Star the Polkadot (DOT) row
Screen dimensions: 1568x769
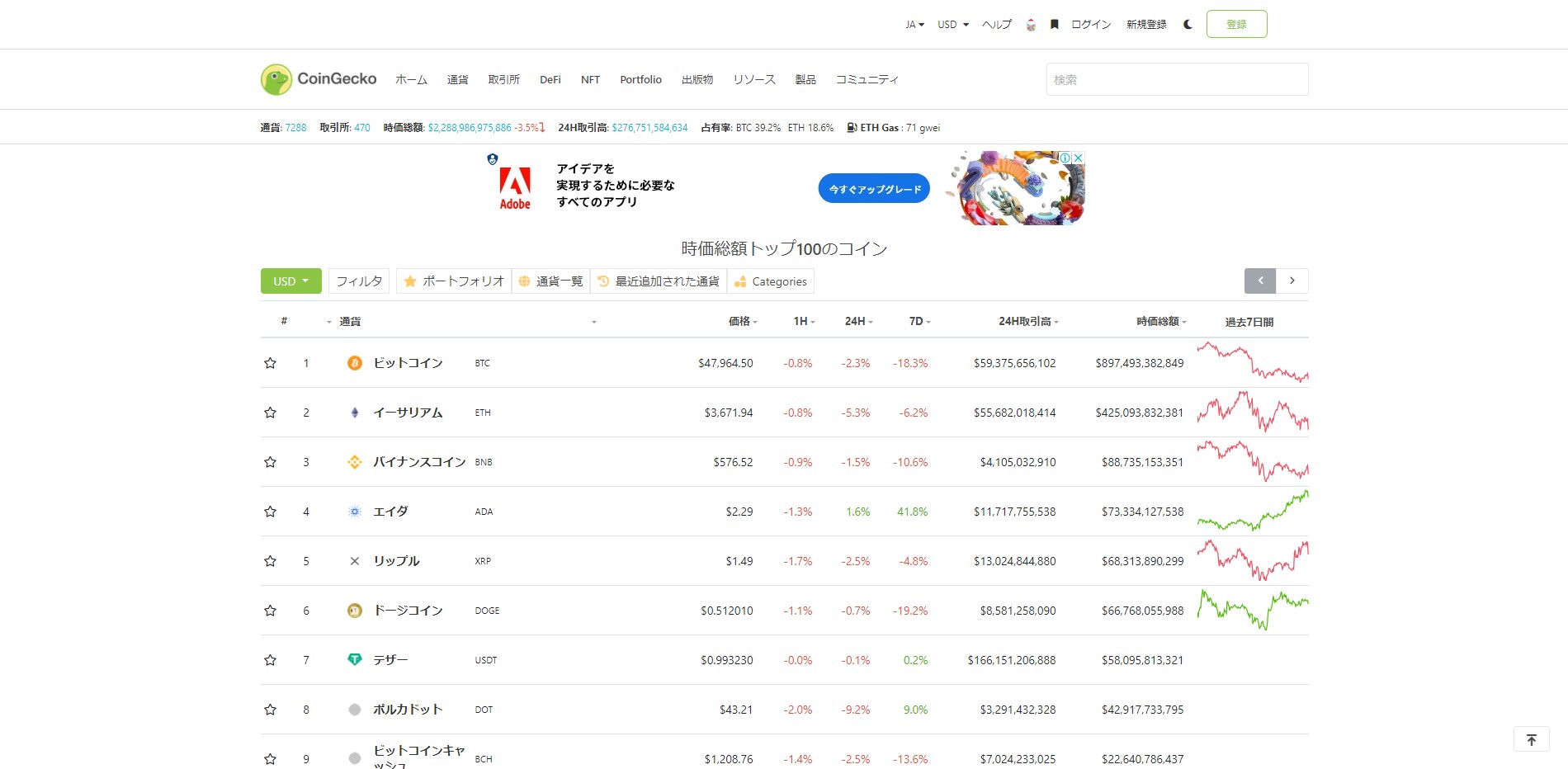tap(270, 710)
